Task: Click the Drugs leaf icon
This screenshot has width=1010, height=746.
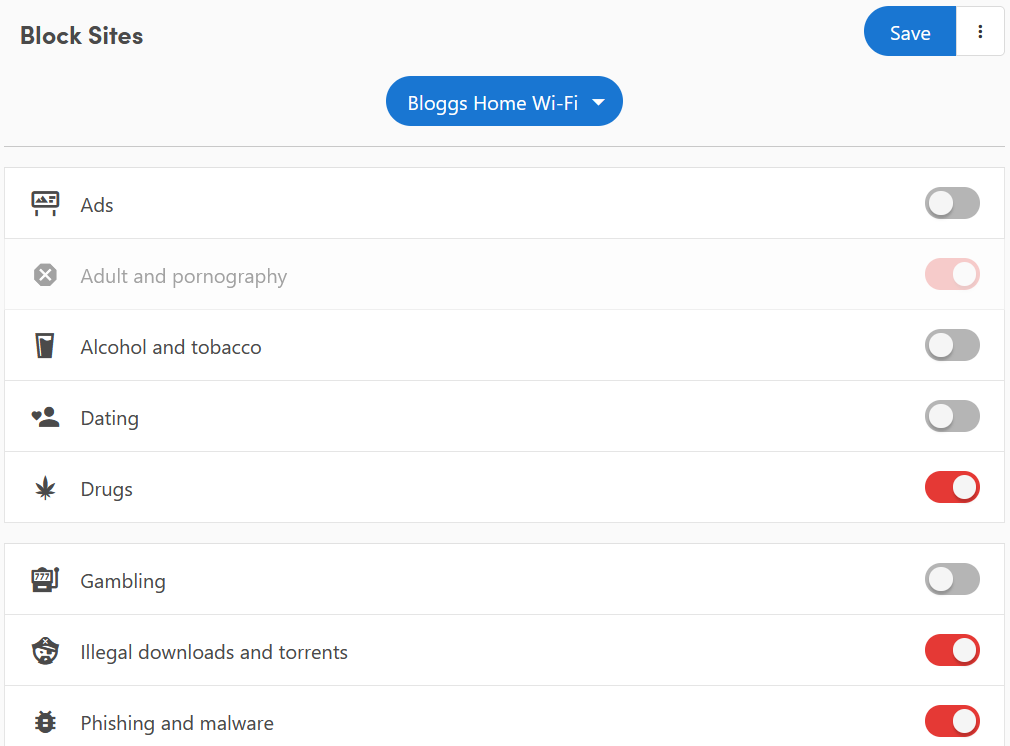Action: (x=45, y=488)
